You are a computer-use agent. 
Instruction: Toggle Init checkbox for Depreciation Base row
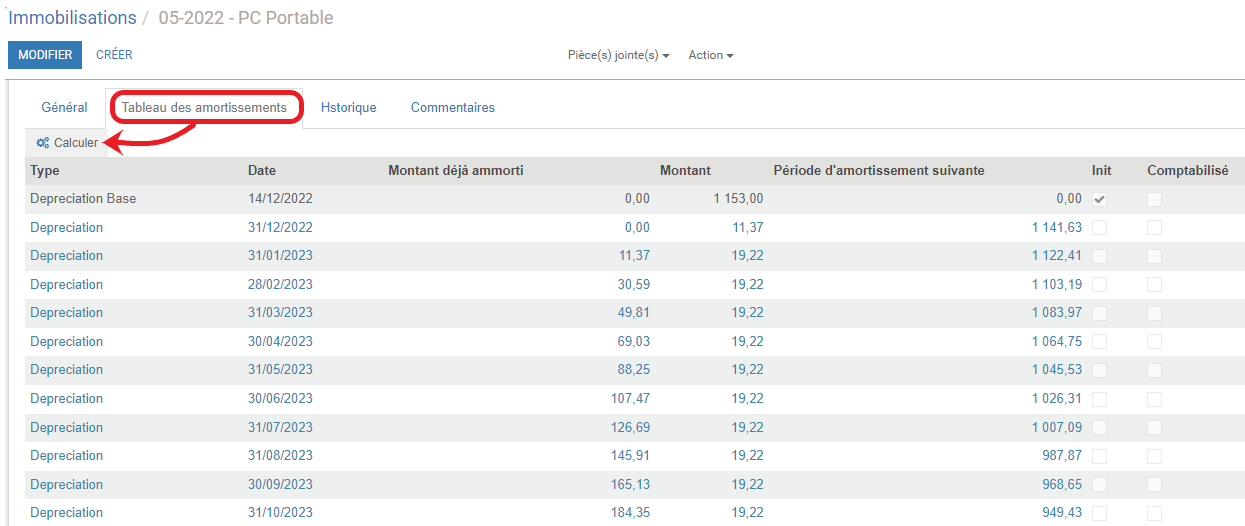click(x=1100, y=199)
